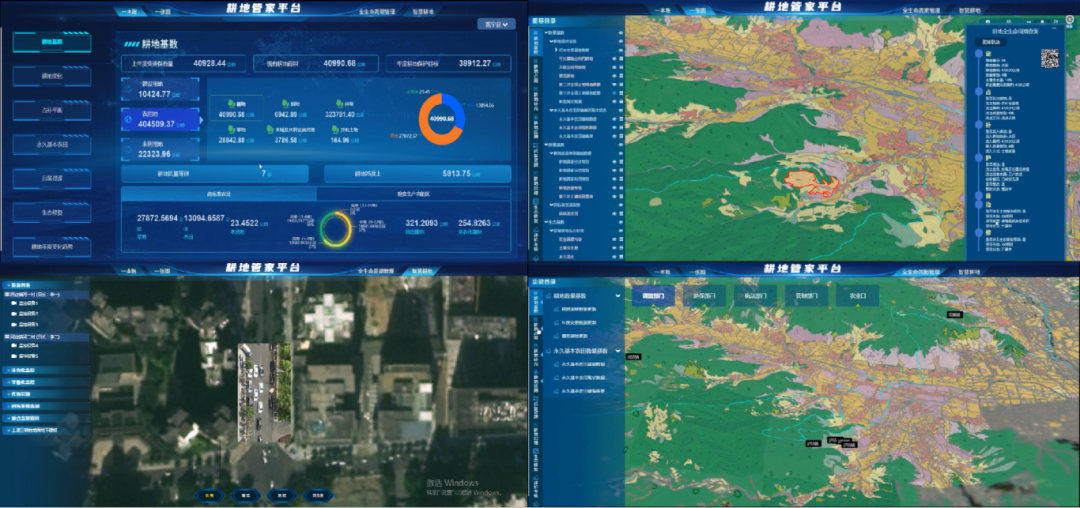
Task: Open 永久基本农田 left menu button
Action: click(52, 145)
